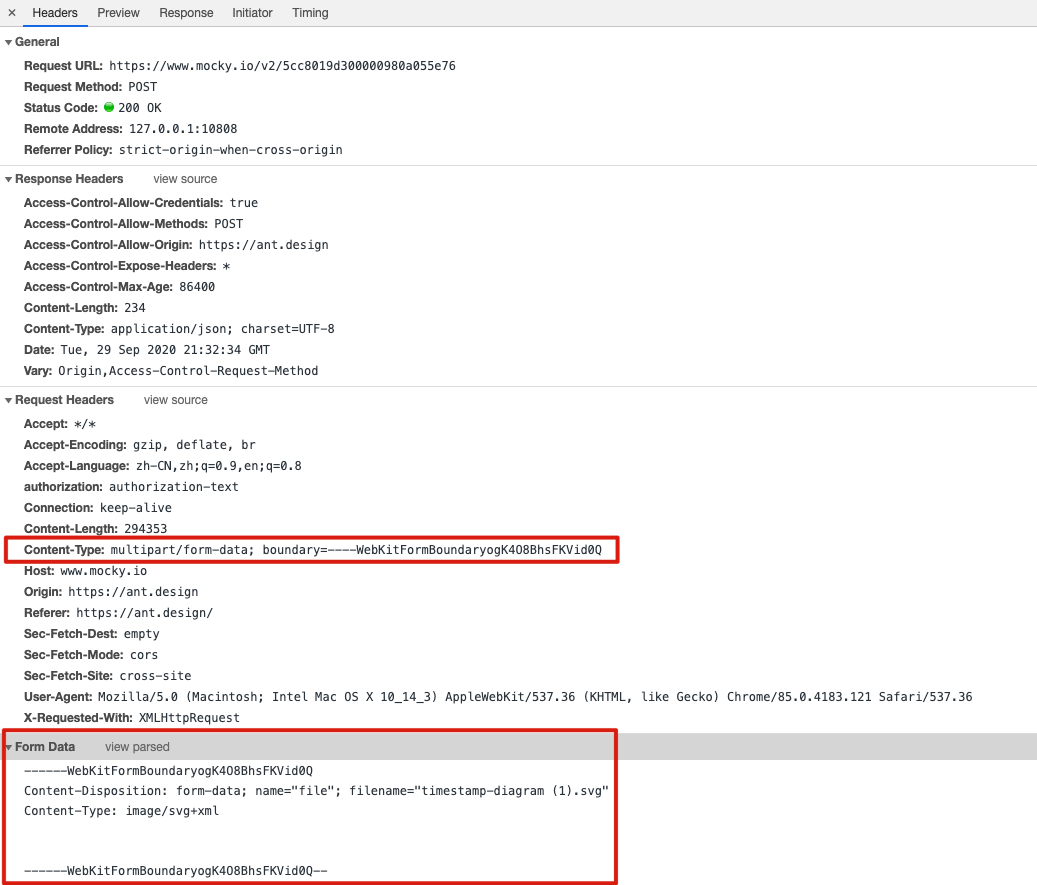Collapse the Form Data section
Screen dimensions: 1037x885
coord(9,747)
